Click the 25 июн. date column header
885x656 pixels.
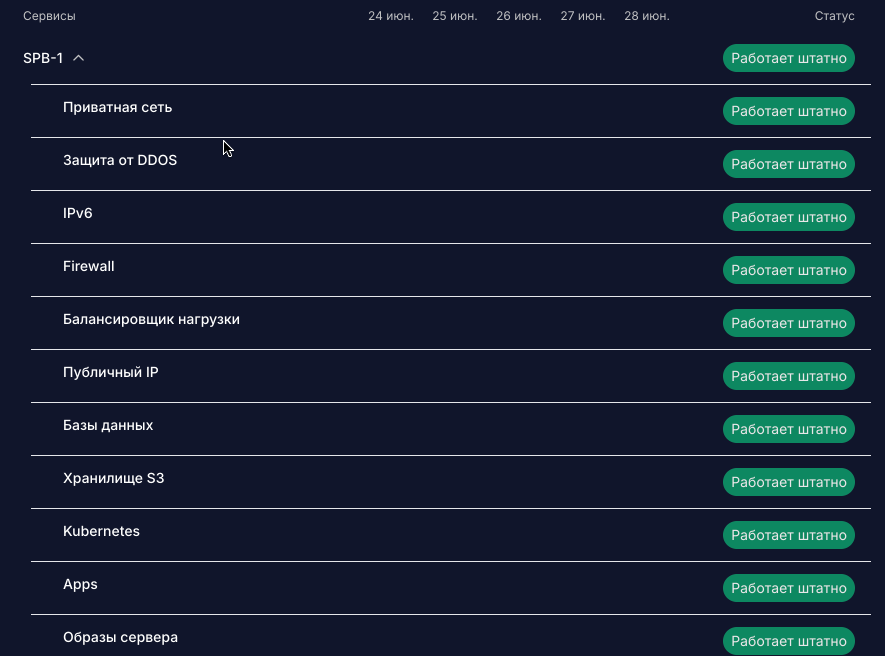tap(455, 16)
